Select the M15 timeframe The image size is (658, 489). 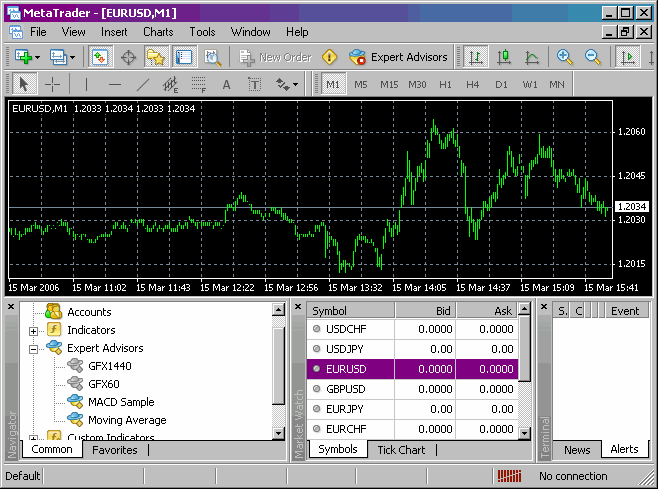[389, 84]
